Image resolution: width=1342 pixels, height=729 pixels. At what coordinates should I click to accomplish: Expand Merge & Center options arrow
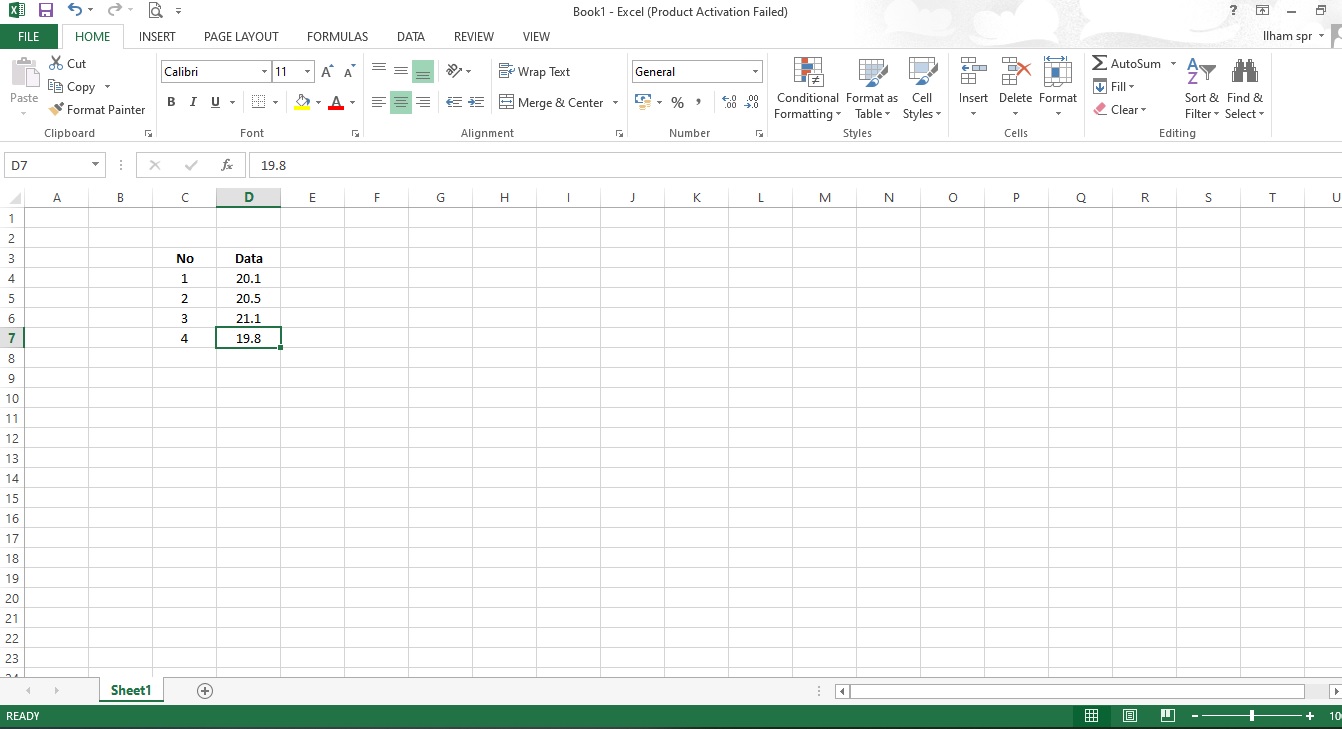pos(615,102)
